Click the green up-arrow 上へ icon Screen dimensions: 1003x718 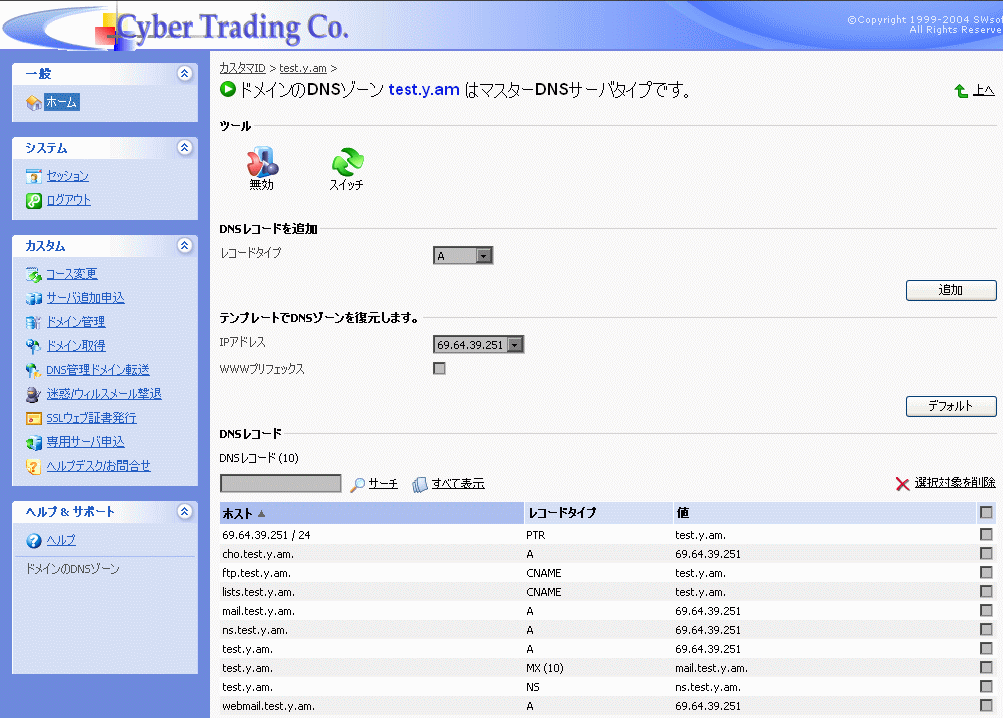961,91
